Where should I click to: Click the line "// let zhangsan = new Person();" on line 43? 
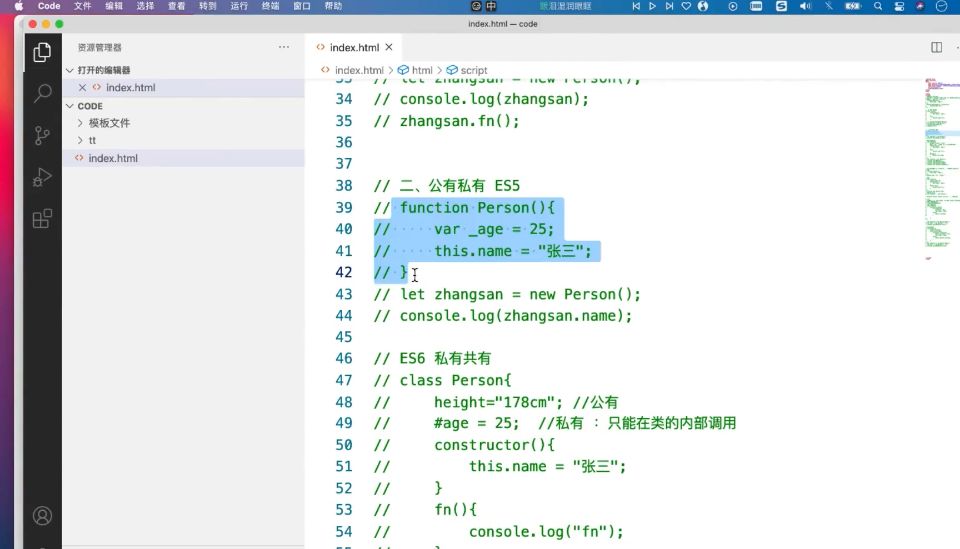coord(507,294)
